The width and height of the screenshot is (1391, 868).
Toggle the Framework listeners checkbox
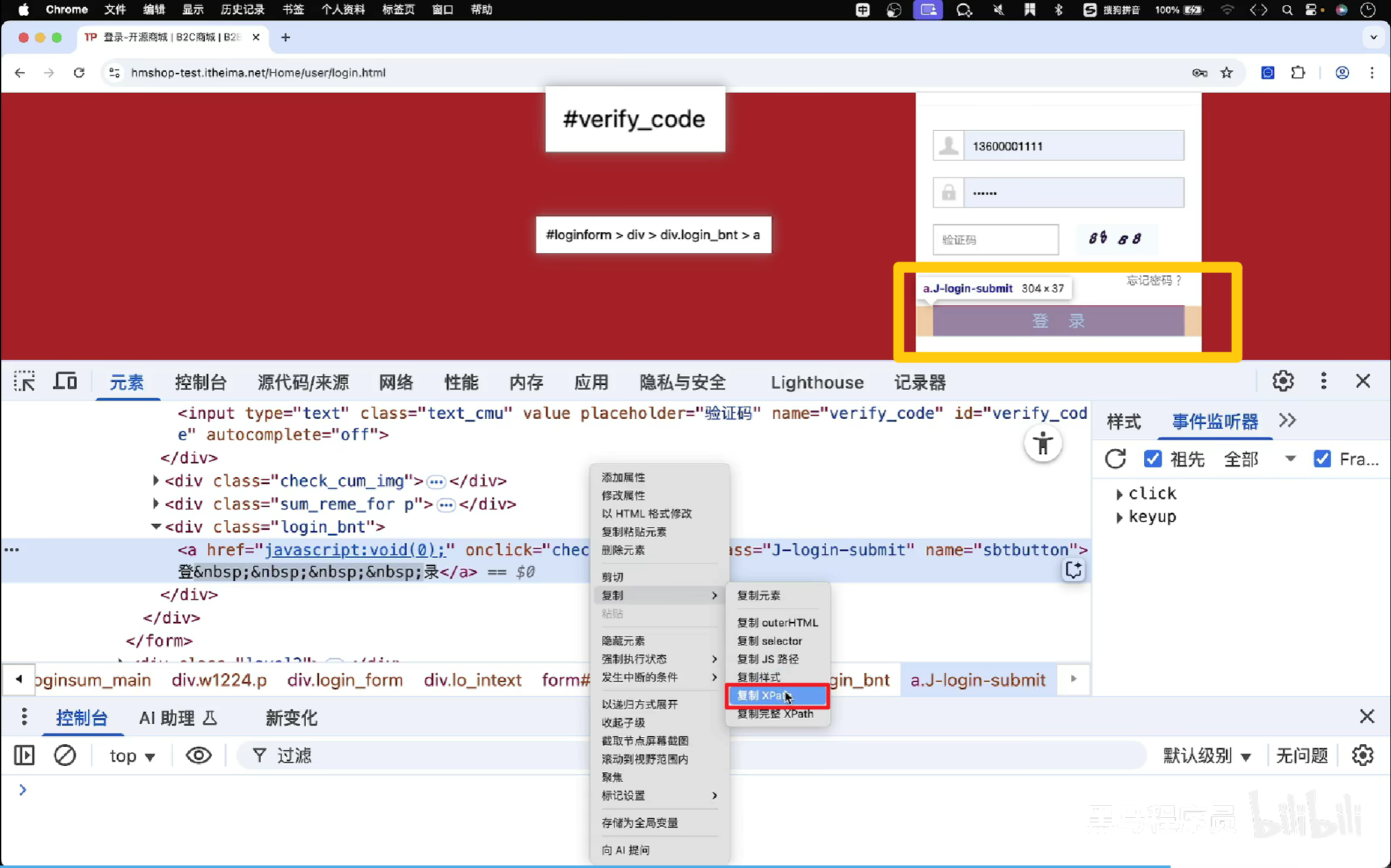pyautogui.click(x=1322, y=459)
